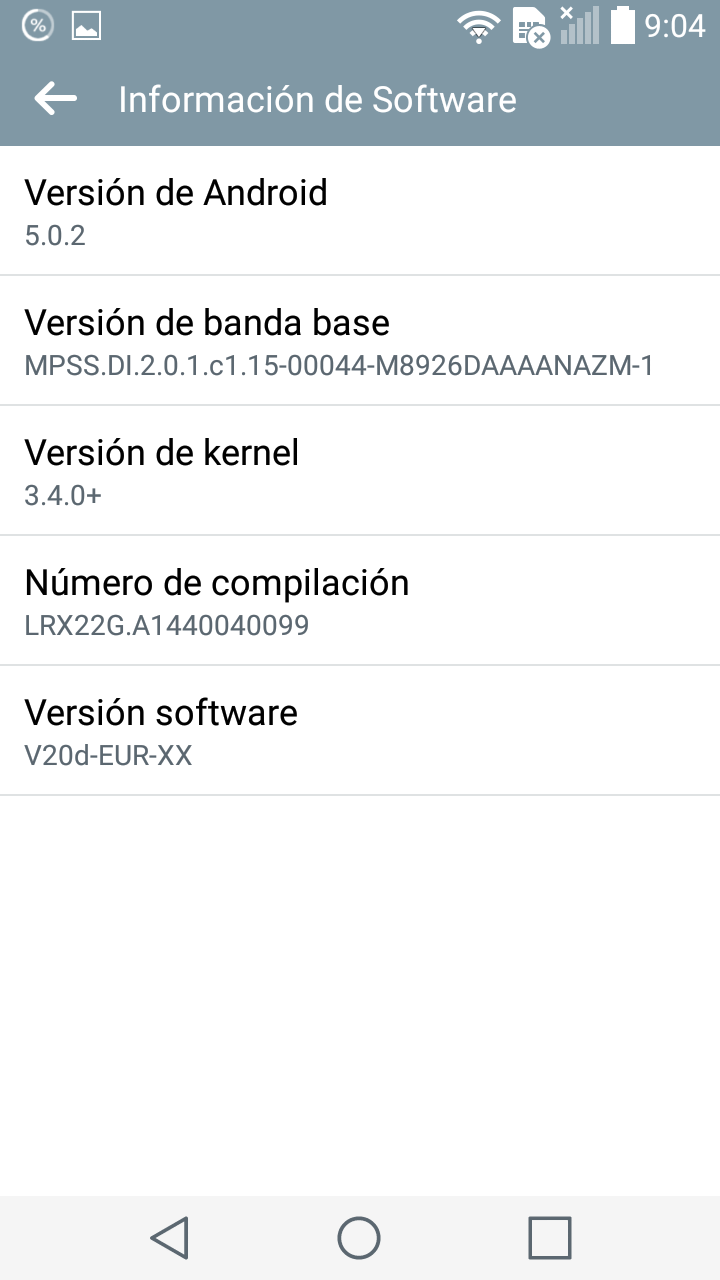Open the Versión software entry

pos(360,731)
